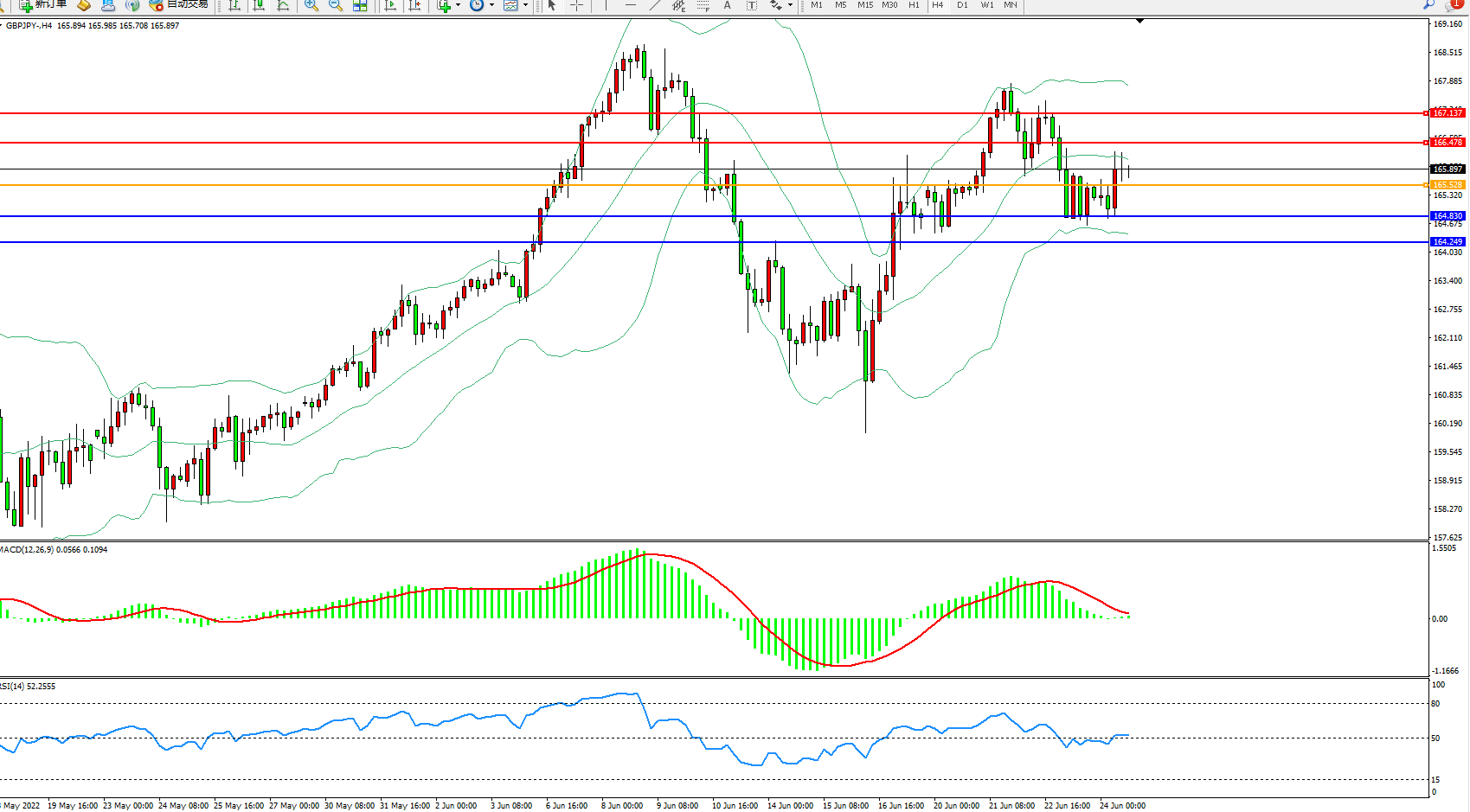Screen dimensions: 1470x812
Task: Click the Tile Windows icon
Action: click(x=360, y=5)
